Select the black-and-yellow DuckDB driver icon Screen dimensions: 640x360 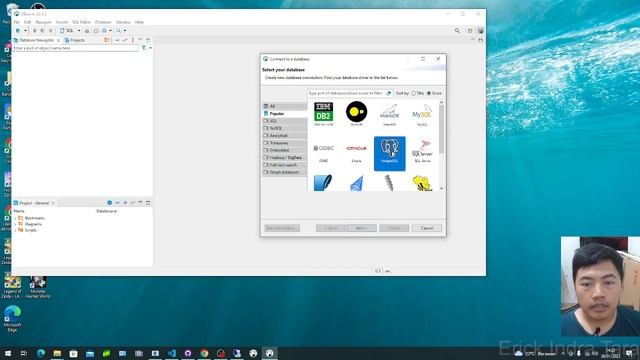(x=356, y=112)
